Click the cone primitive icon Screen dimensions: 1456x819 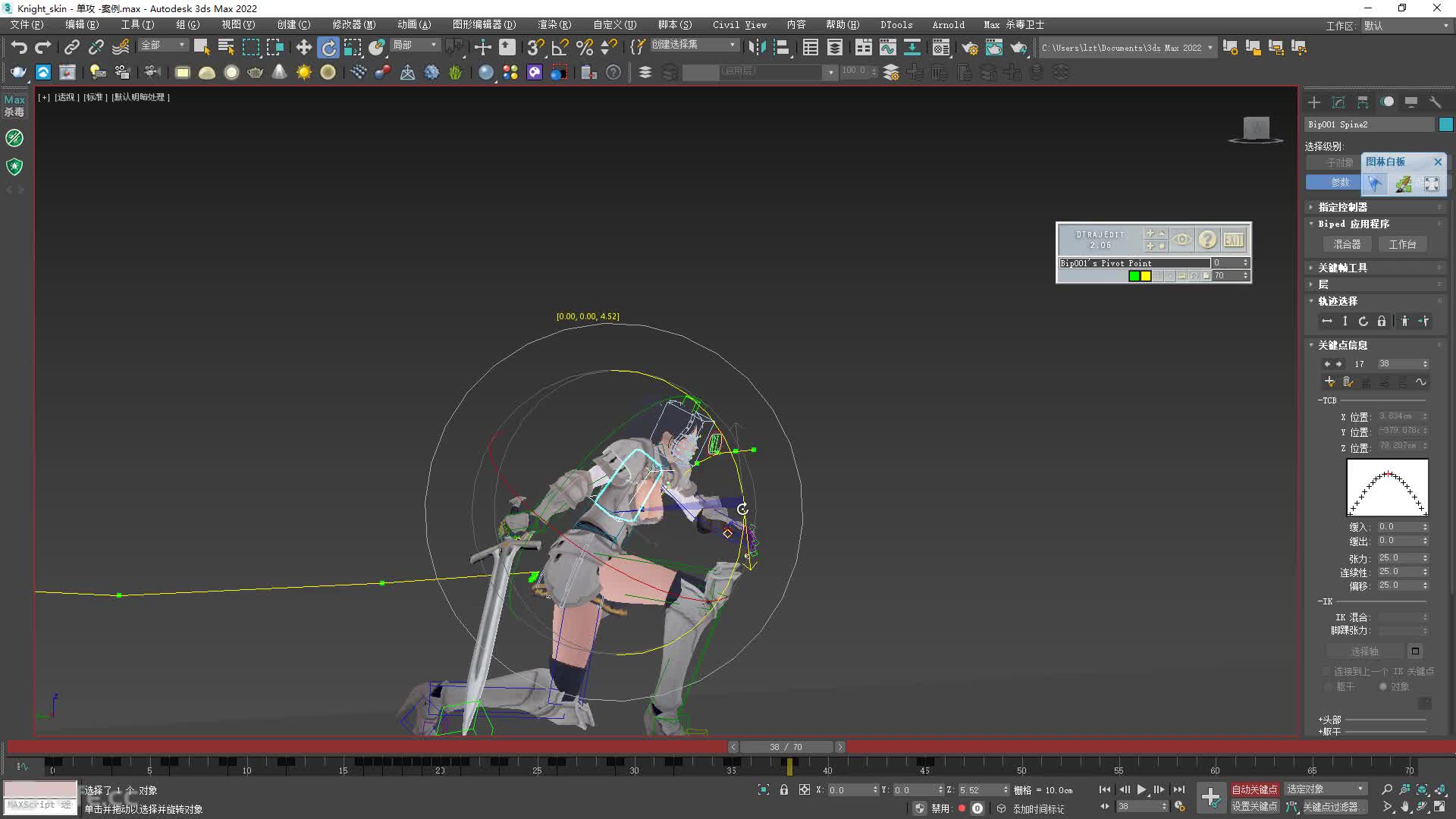coord(280,72)
